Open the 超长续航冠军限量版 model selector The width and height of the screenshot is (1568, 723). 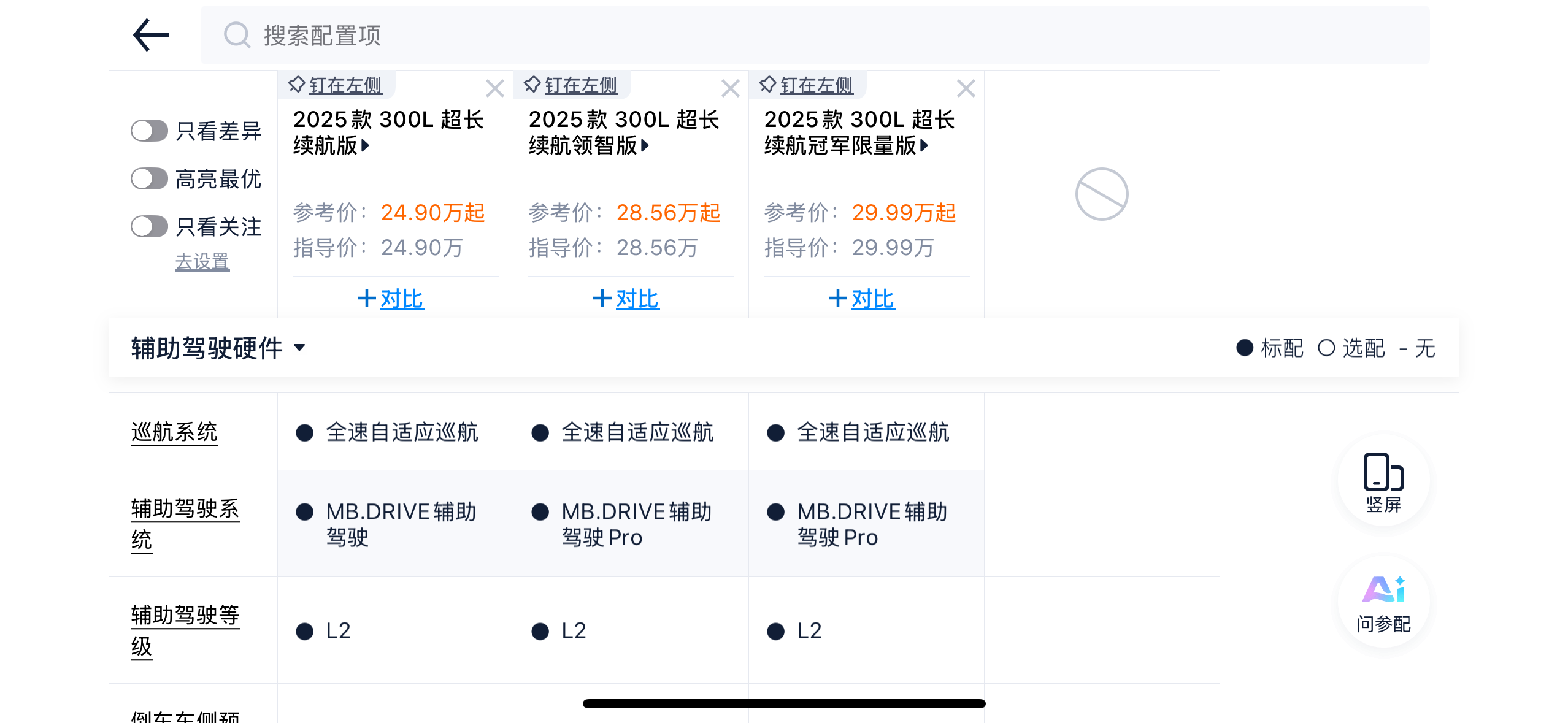(x=859, y=132)
